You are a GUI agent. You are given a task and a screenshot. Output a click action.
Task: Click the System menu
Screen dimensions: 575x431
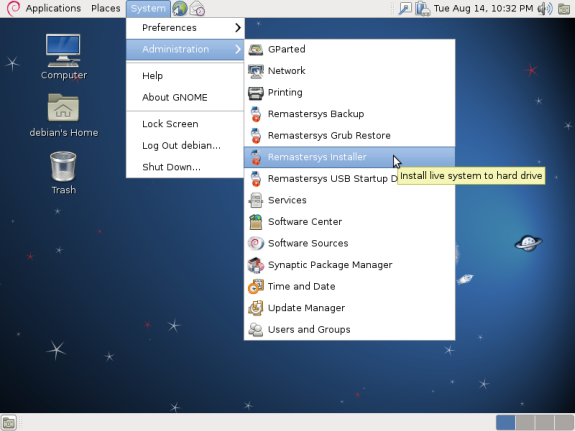(x=148, y=8)
